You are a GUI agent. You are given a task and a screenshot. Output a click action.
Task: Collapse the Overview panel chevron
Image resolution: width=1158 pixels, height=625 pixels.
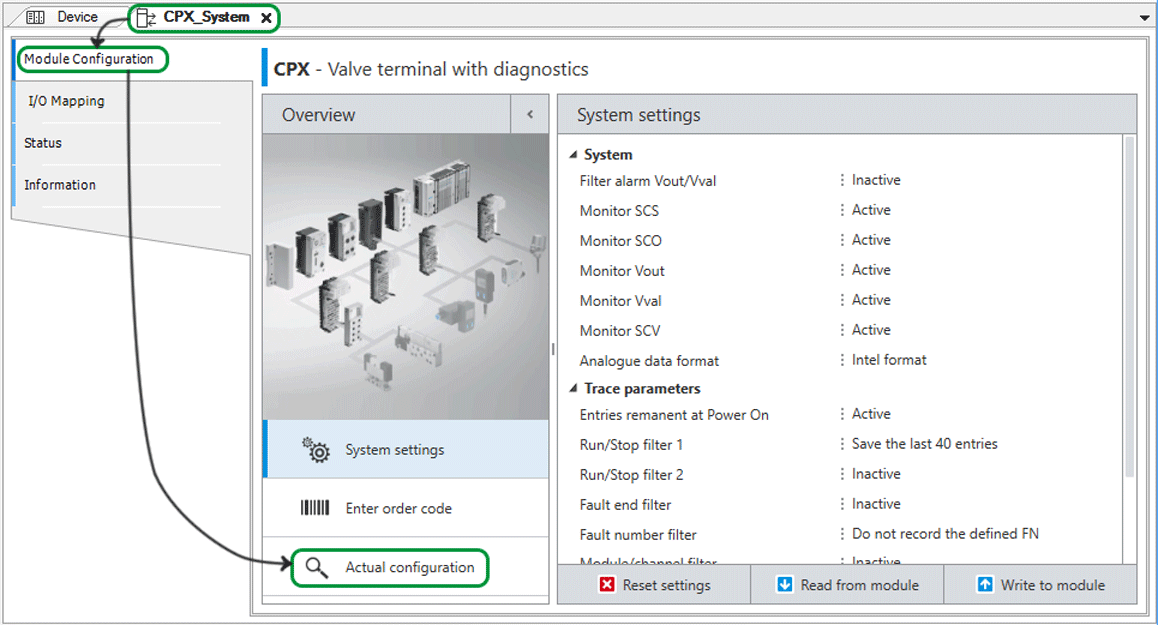point(530,115)
